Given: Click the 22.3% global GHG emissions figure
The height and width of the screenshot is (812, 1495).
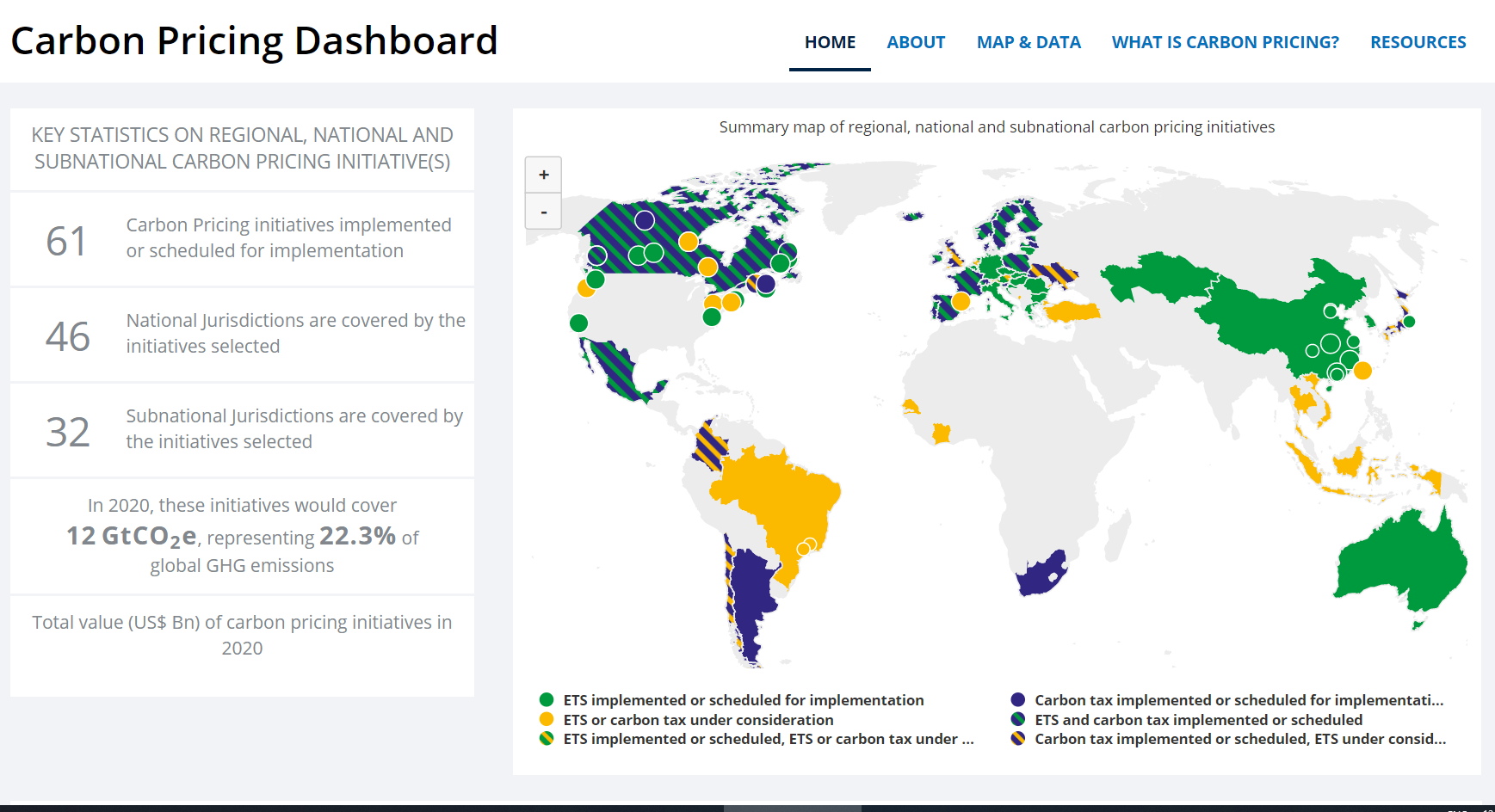Looking at the screenshot, I should pos(357,536).
